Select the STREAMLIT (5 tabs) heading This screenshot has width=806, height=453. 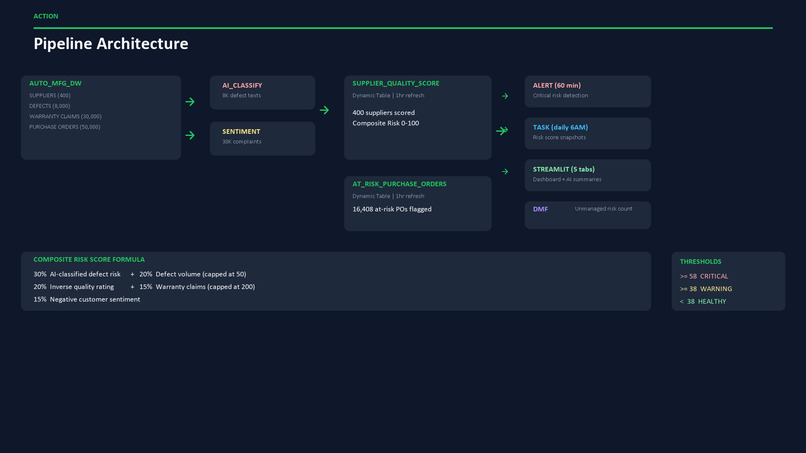click(x=563, y=169)
